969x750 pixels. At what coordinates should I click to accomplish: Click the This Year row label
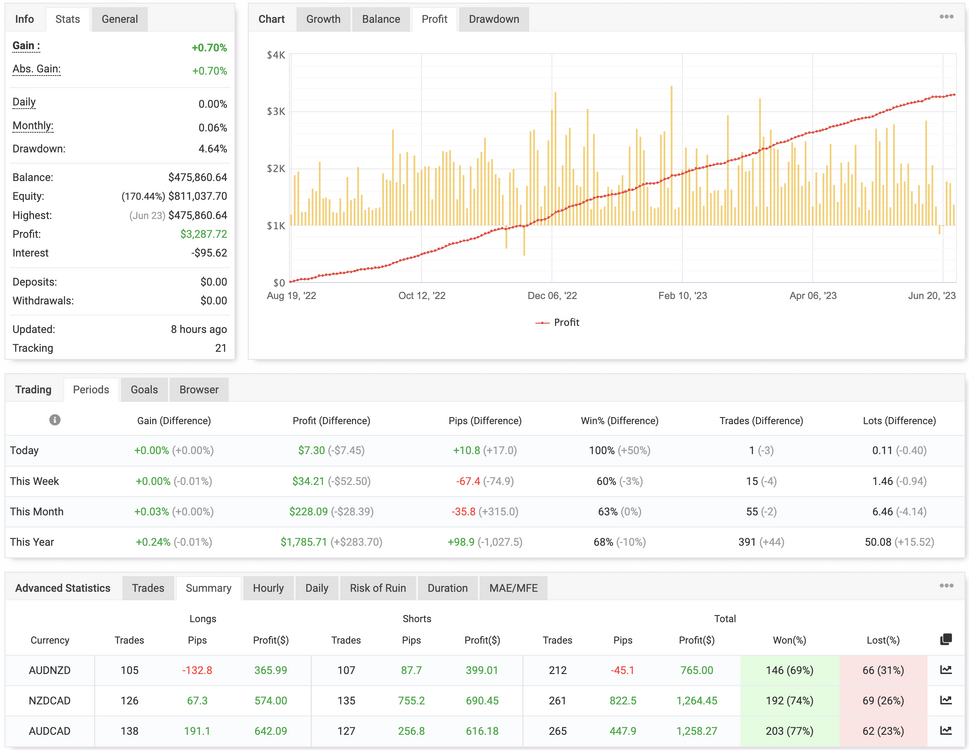point(32,542)
